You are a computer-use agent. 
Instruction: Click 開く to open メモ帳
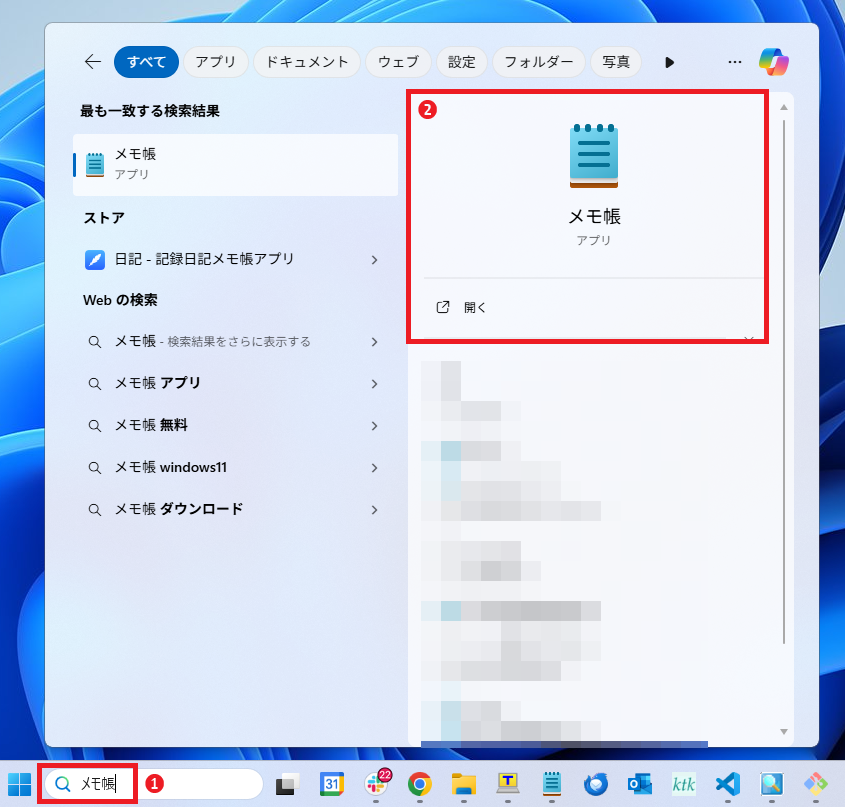tap(475, 308)
